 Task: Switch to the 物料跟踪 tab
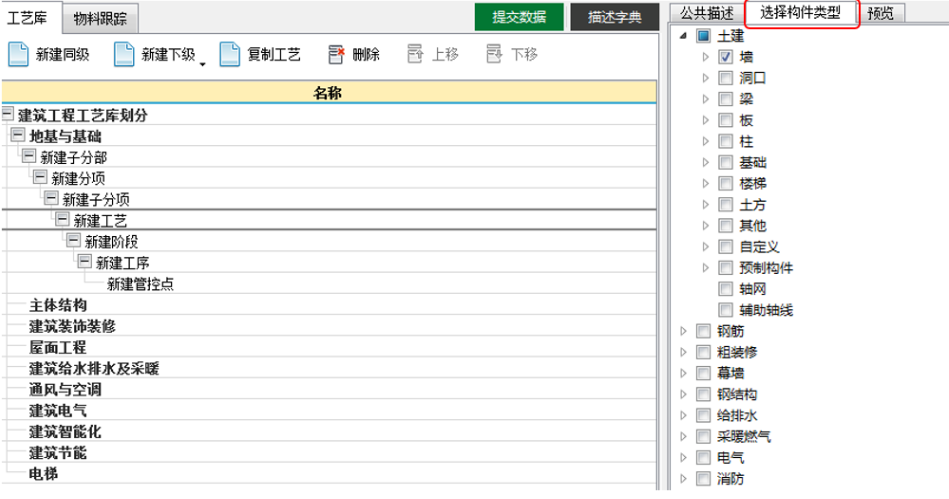(100, 18)
